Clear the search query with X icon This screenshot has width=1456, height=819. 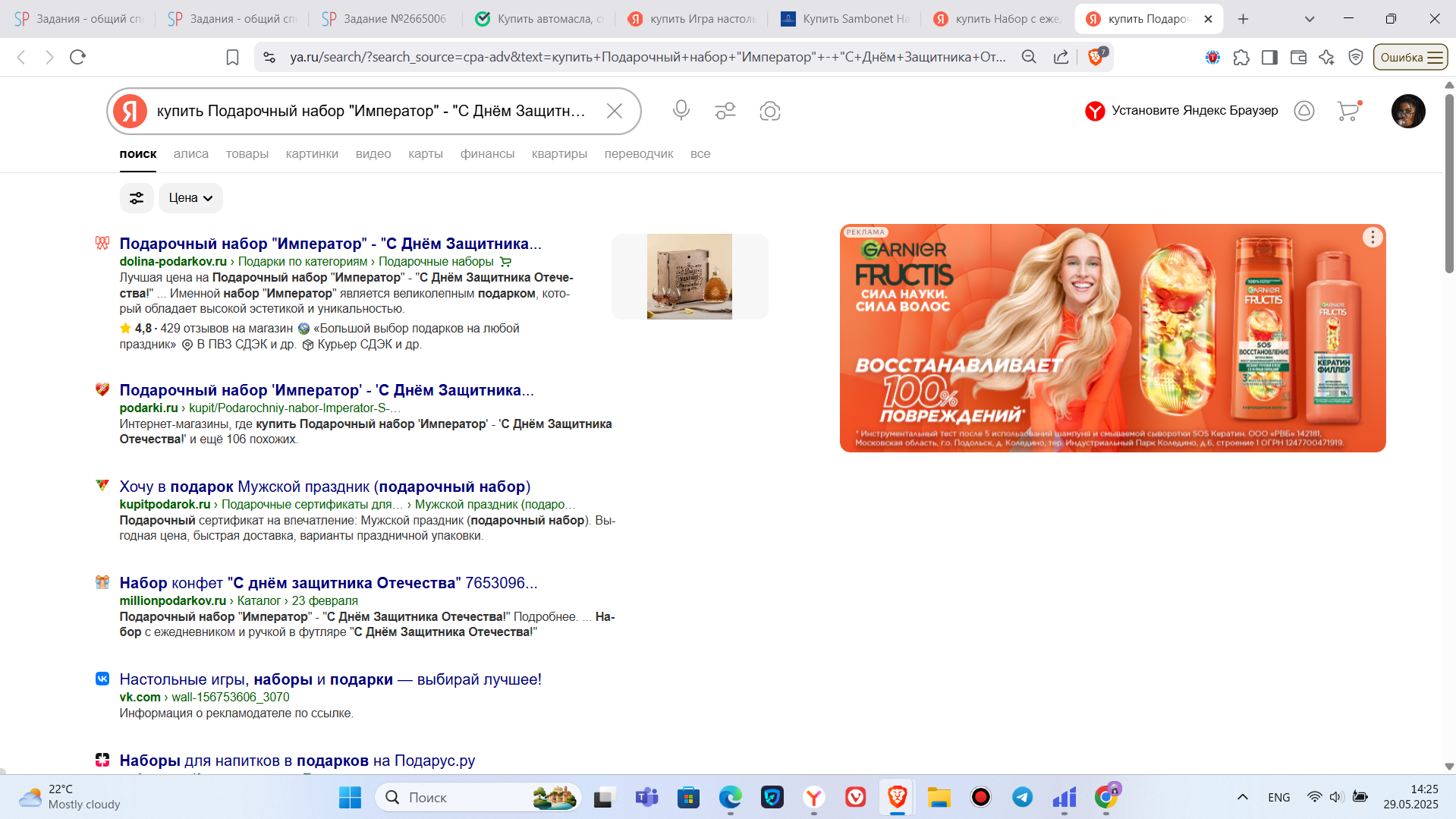(615, 111)
